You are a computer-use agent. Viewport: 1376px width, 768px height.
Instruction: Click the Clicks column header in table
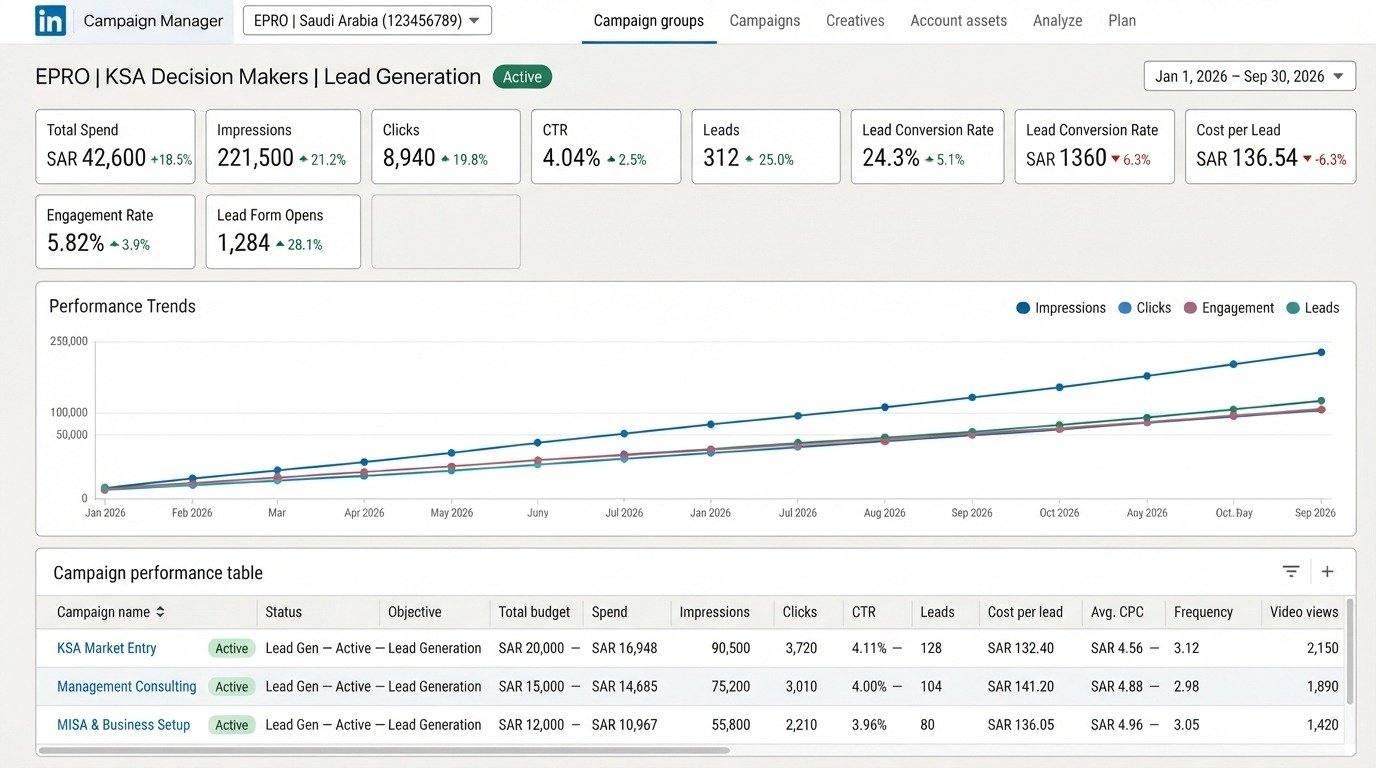(800, 612)
